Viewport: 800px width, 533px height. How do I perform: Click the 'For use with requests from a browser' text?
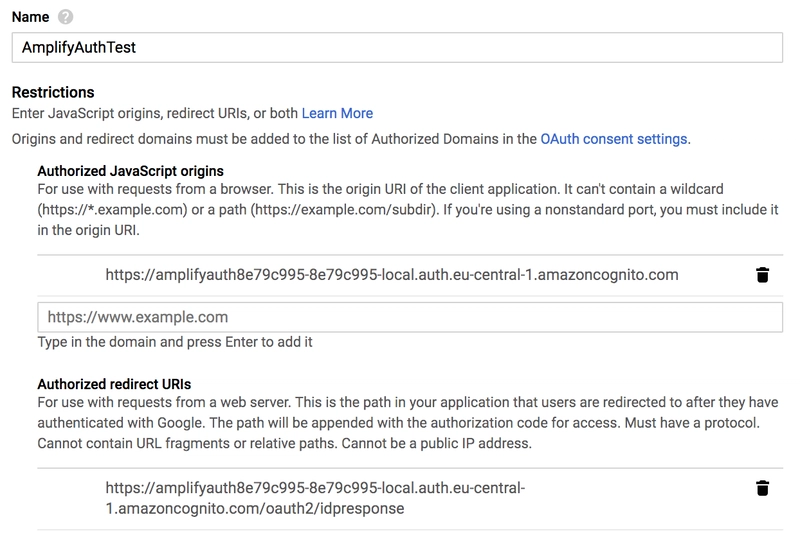point(156,189)
